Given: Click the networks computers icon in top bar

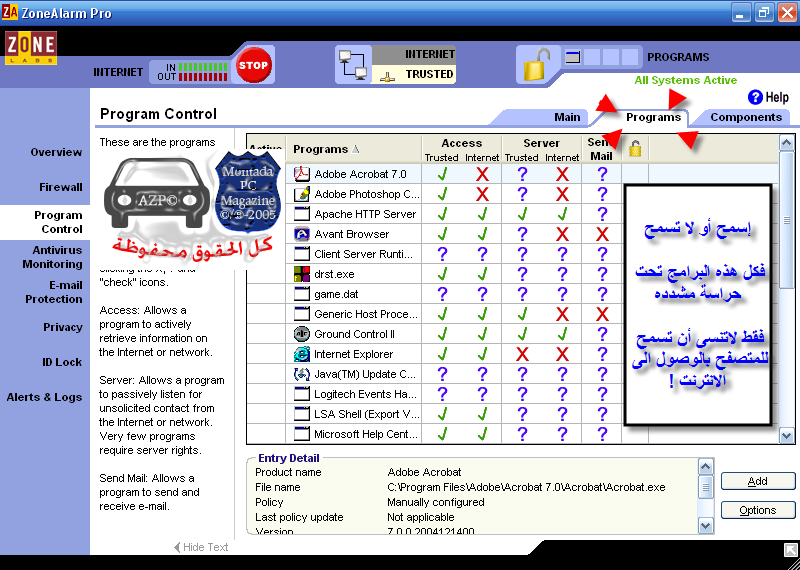Looking at the screenshot, I should click(355, 65).
